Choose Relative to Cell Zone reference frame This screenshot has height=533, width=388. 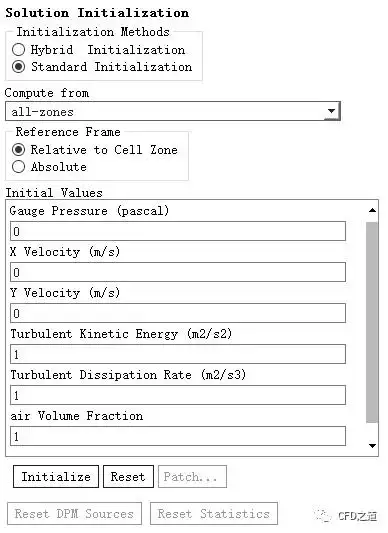point(18,150)
